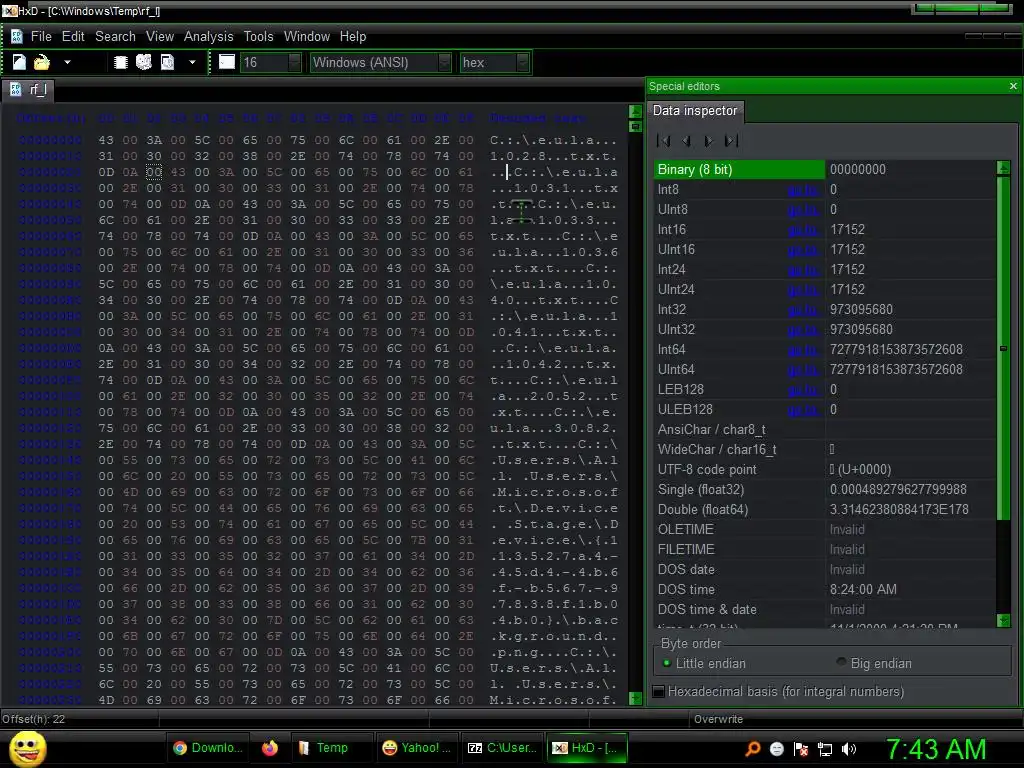Click the HxD taskbar button
Image resolution: width=1024 pixels, height=768 pixels.
point(586,748)
